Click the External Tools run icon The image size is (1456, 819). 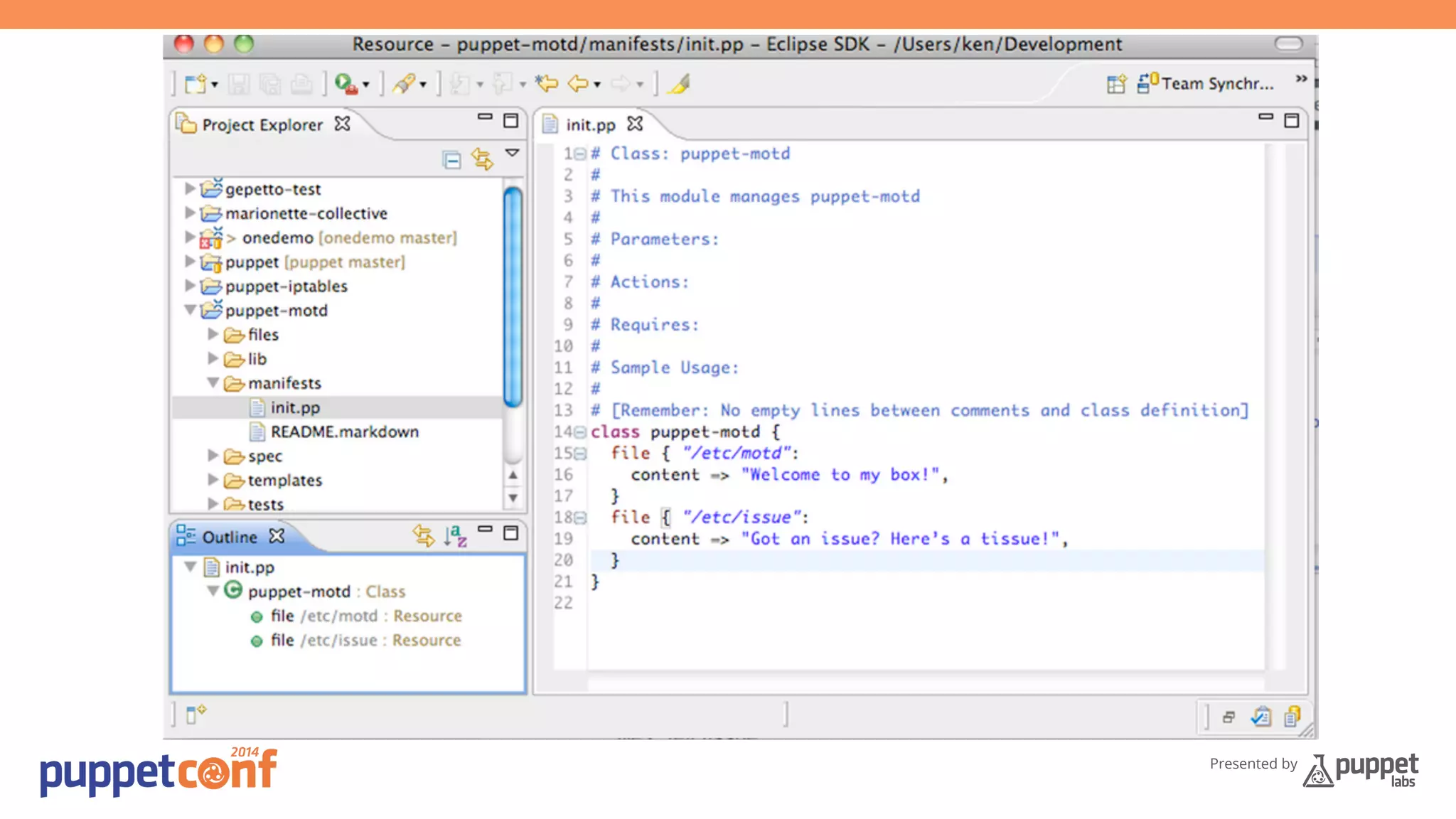tap(346, 84)
